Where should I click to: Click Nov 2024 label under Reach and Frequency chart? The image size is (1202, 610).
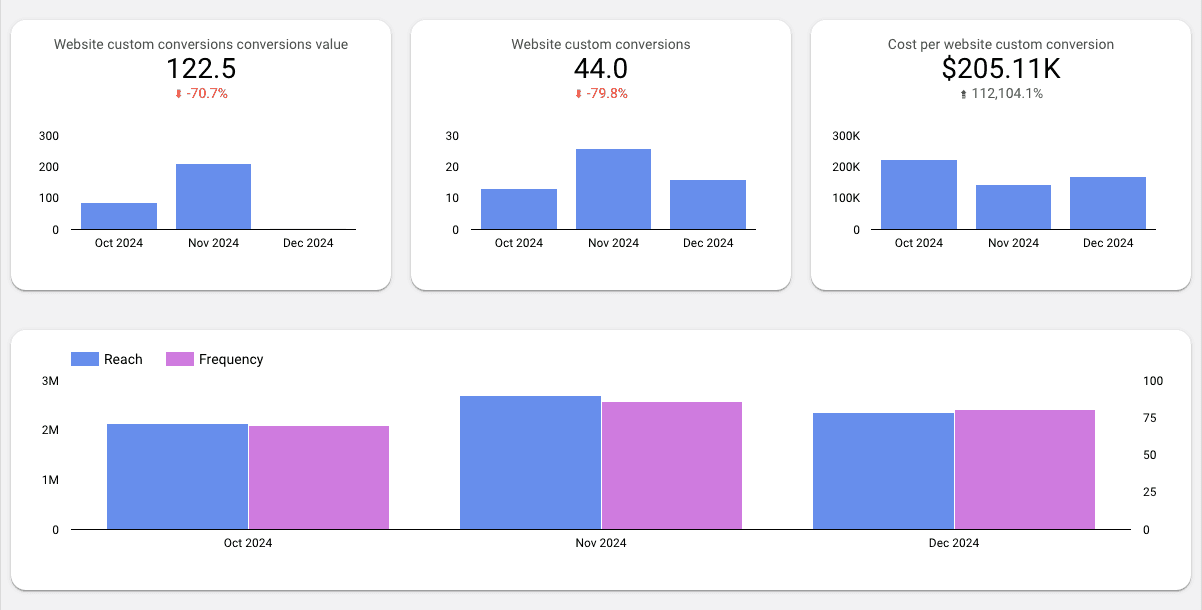(601, 543)
